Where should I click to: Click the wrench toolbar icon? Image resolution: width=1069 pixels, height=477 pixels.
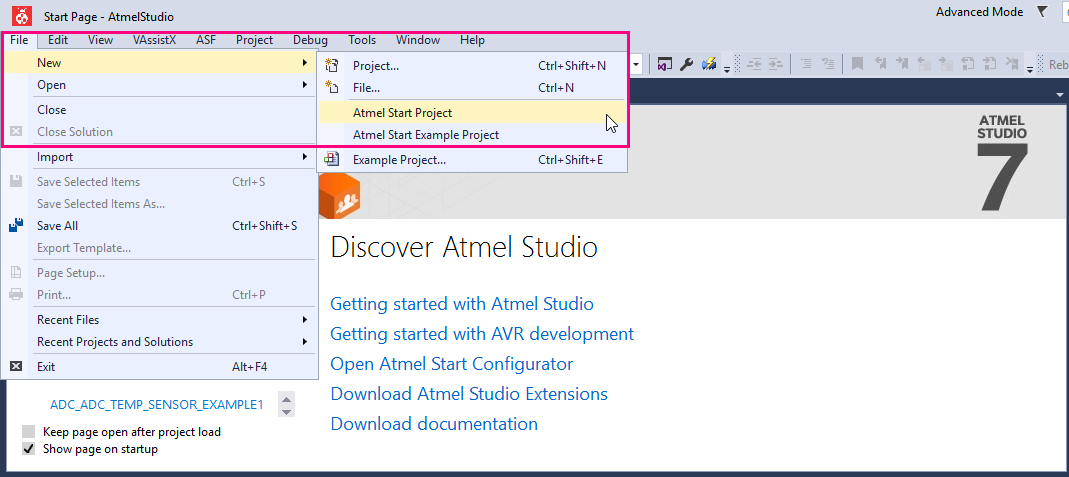pyautogui.click(x=687, y=64)
